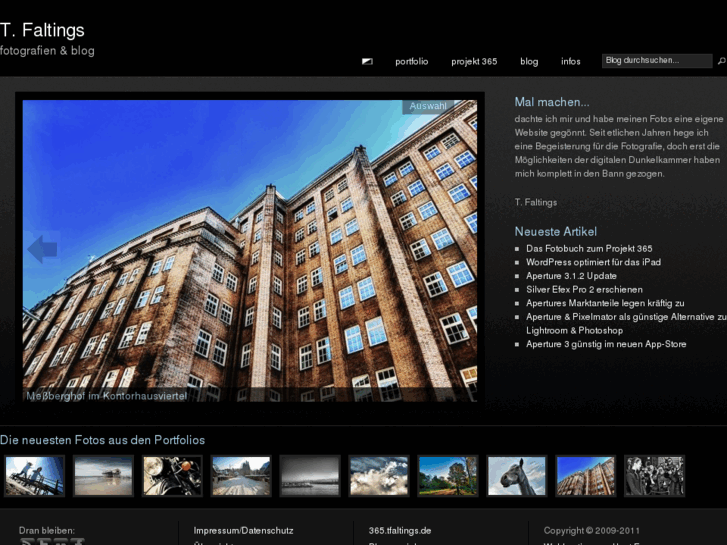Focus the 'Blog durchsuchen...' search field
Image resolution: width=727 pixels, height=545 pixels.
657,61
